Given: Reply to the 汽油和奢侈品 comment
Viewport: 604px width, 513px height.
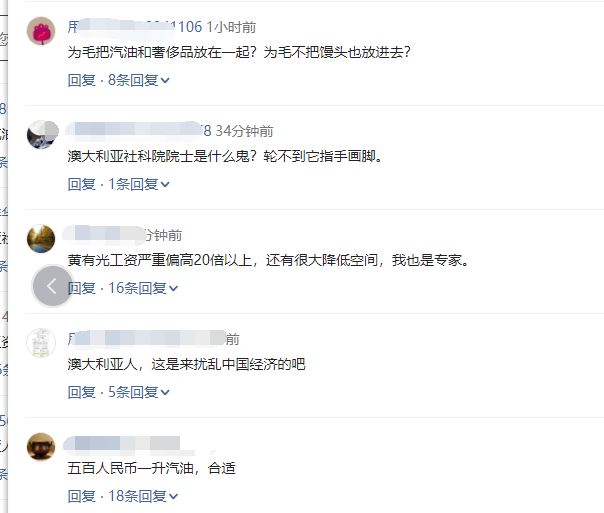Looking at the screenshot, I should coord(82,80).
